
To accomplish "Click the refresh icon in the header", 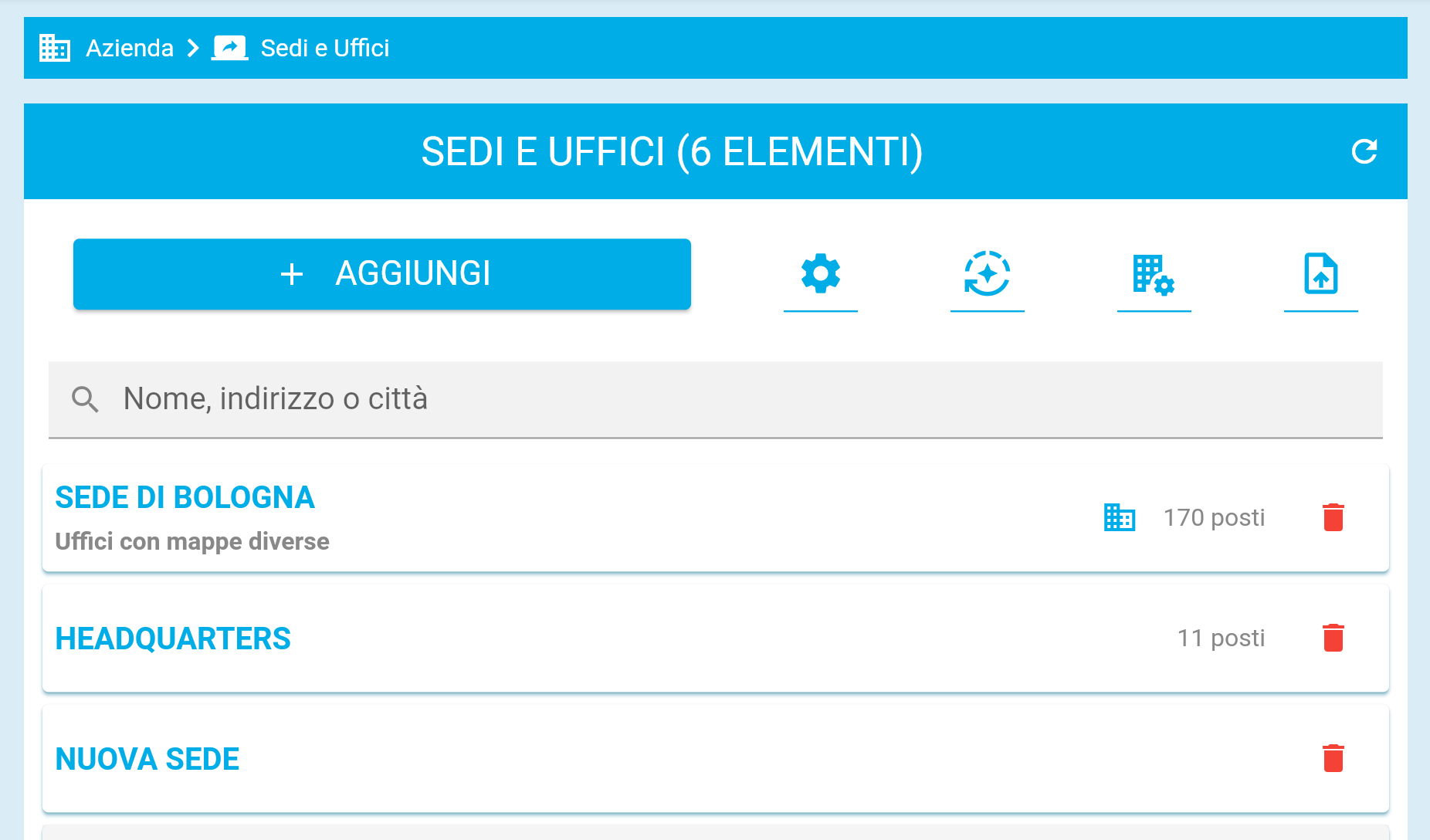I will click(1364, 151).
